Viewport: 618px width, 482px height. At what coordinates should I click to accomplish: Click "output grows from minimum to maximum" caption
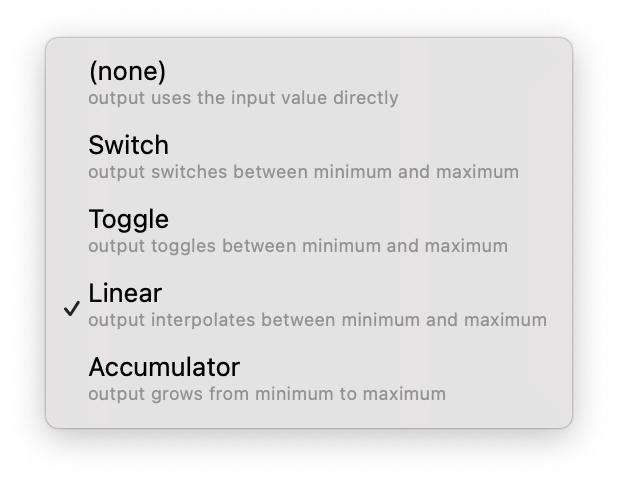point(267,394)
